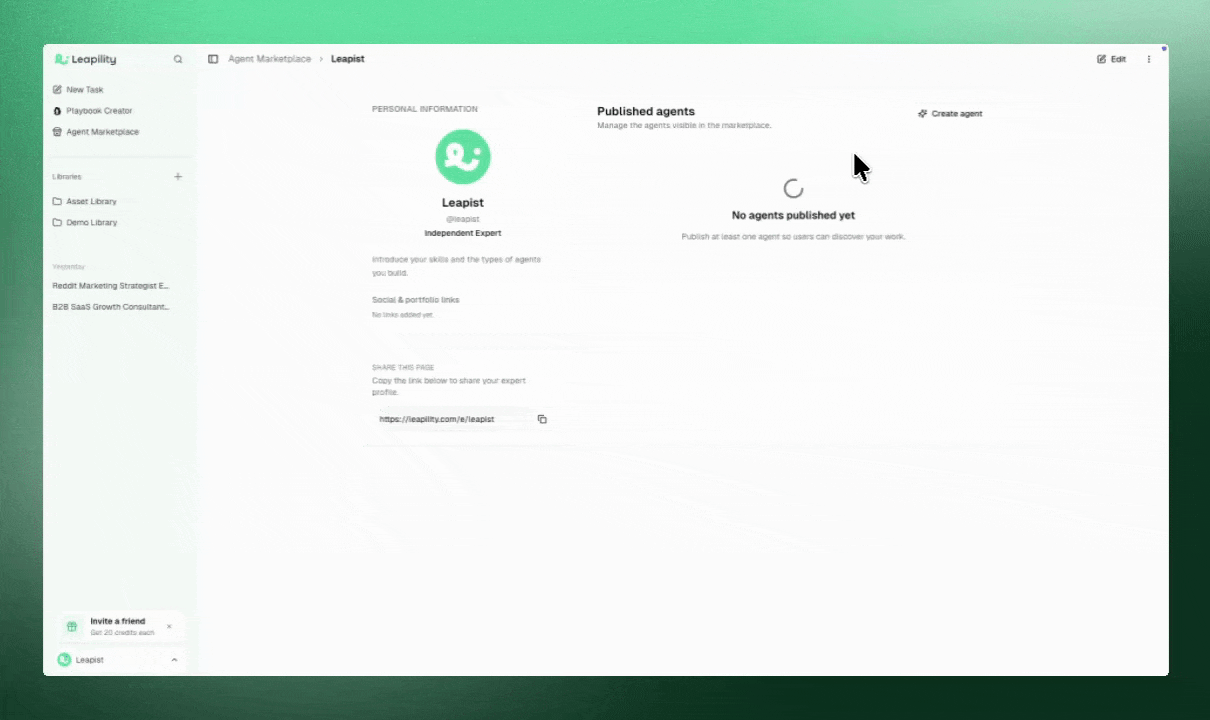1210x720 pixels.
Task: Open the three-dot more options menu
Action: point(1149,59)
